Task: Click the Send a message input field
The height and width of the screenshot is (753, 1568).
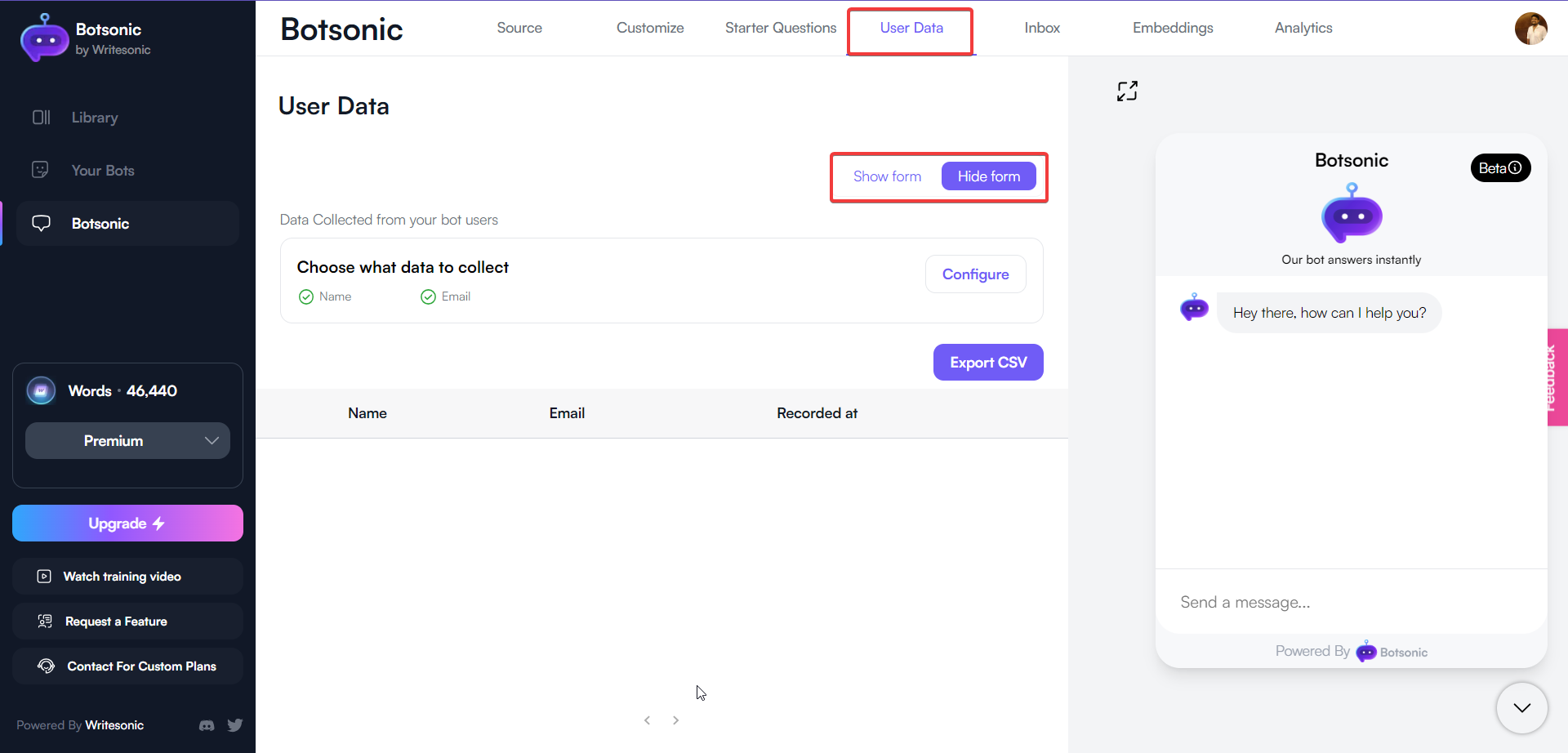Action: 1307,602
